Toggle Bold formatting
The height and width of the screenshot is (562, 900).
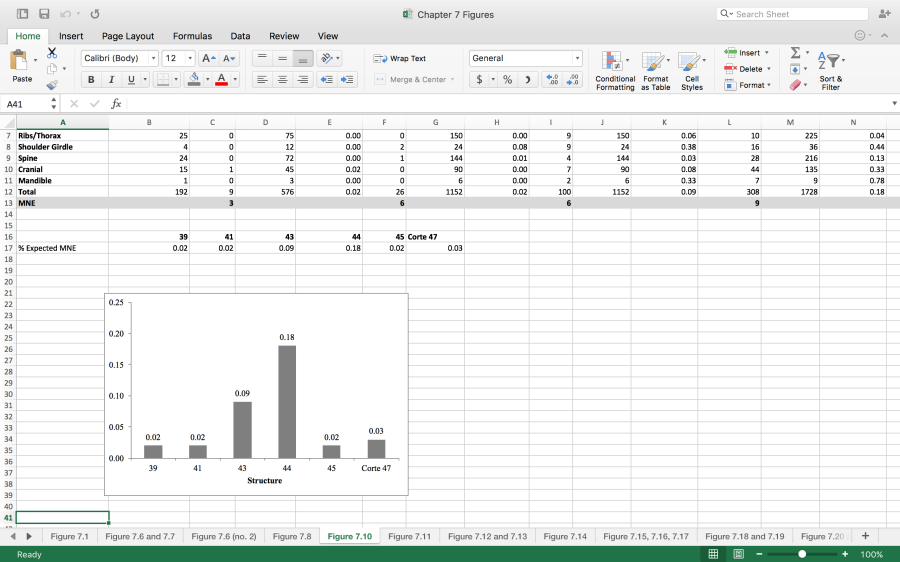(91, 80)
